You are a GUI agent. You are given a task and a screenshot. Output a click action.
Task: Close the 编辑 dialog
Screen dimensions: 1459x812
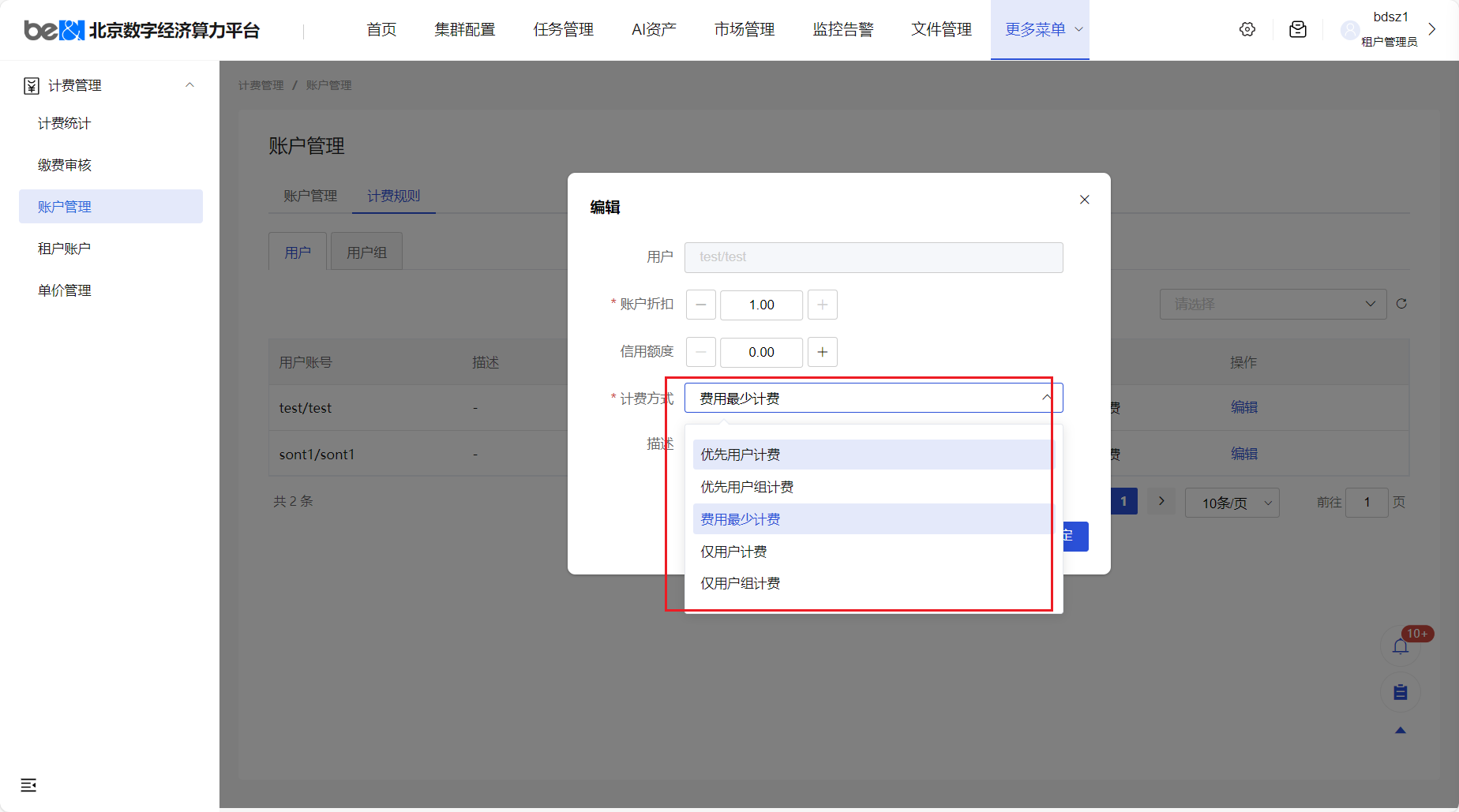pos(1085,200)
